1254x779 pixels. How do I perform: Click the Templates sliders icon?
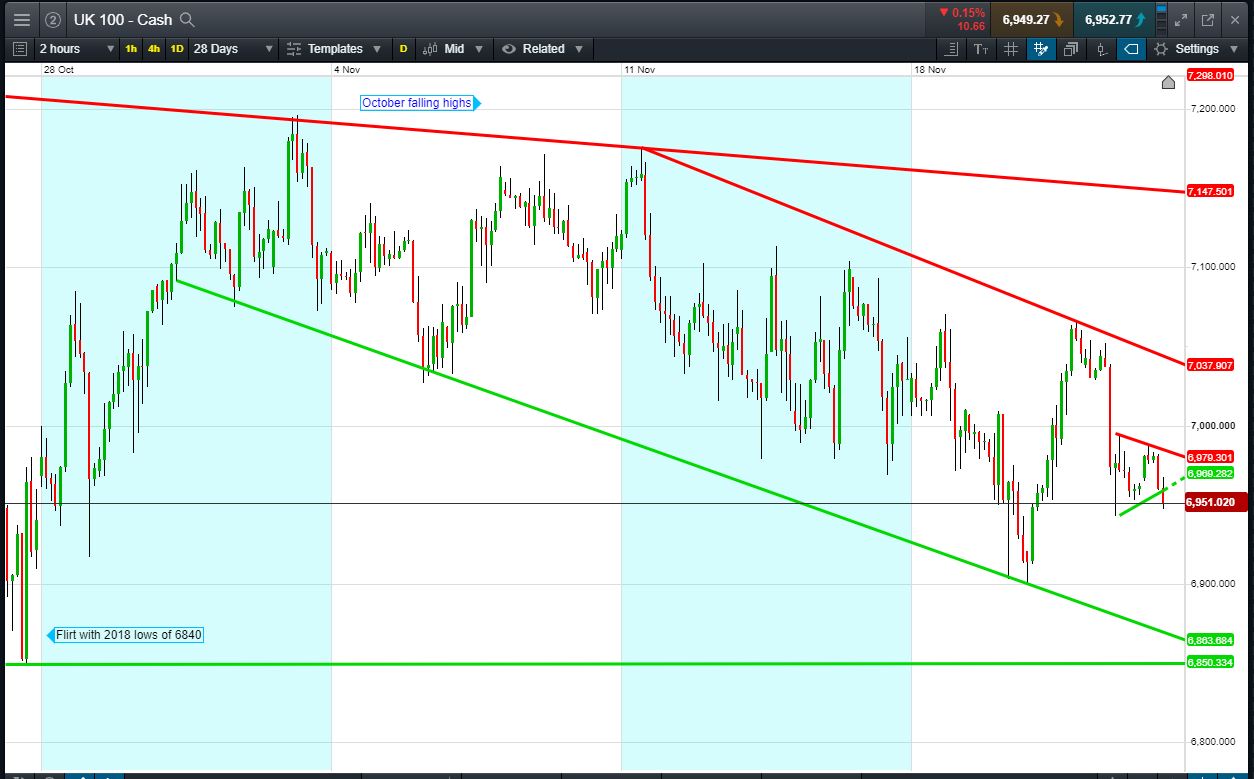pyautogui.click(x=294, y=48)
